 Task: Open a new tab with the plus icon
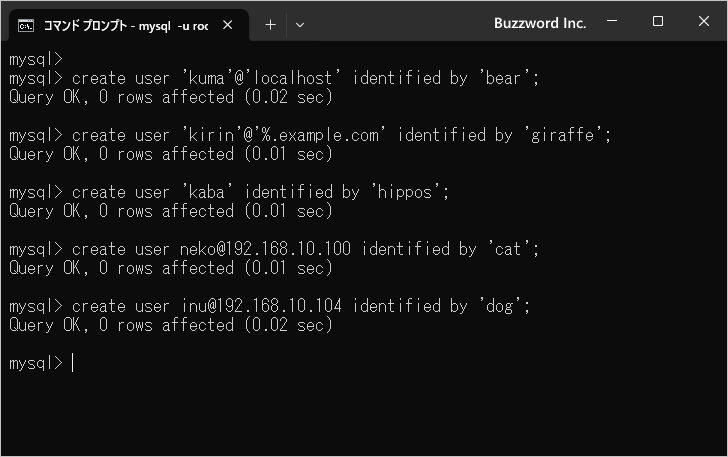(x=270, y=25)
